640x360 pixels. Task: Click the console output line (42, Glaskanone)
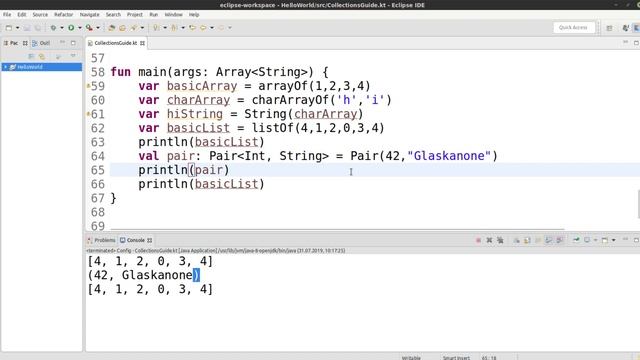point(144,275)
